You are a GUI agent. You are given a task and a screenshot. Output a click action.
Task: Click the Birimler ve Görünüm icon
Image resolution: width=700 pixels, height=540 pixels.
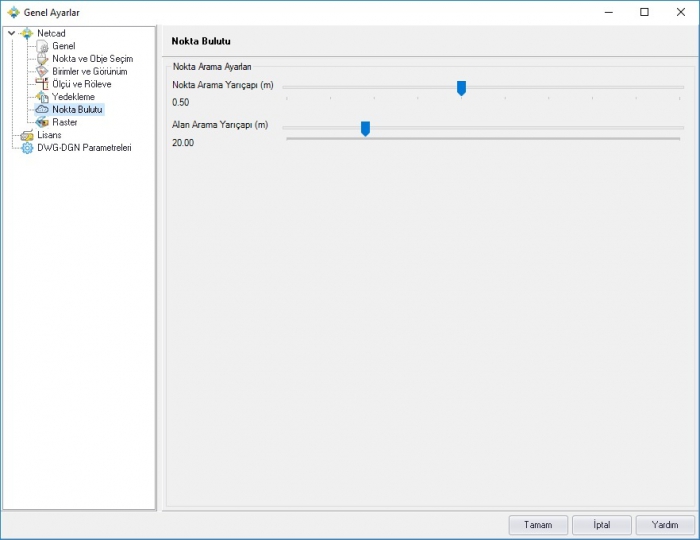42,71
